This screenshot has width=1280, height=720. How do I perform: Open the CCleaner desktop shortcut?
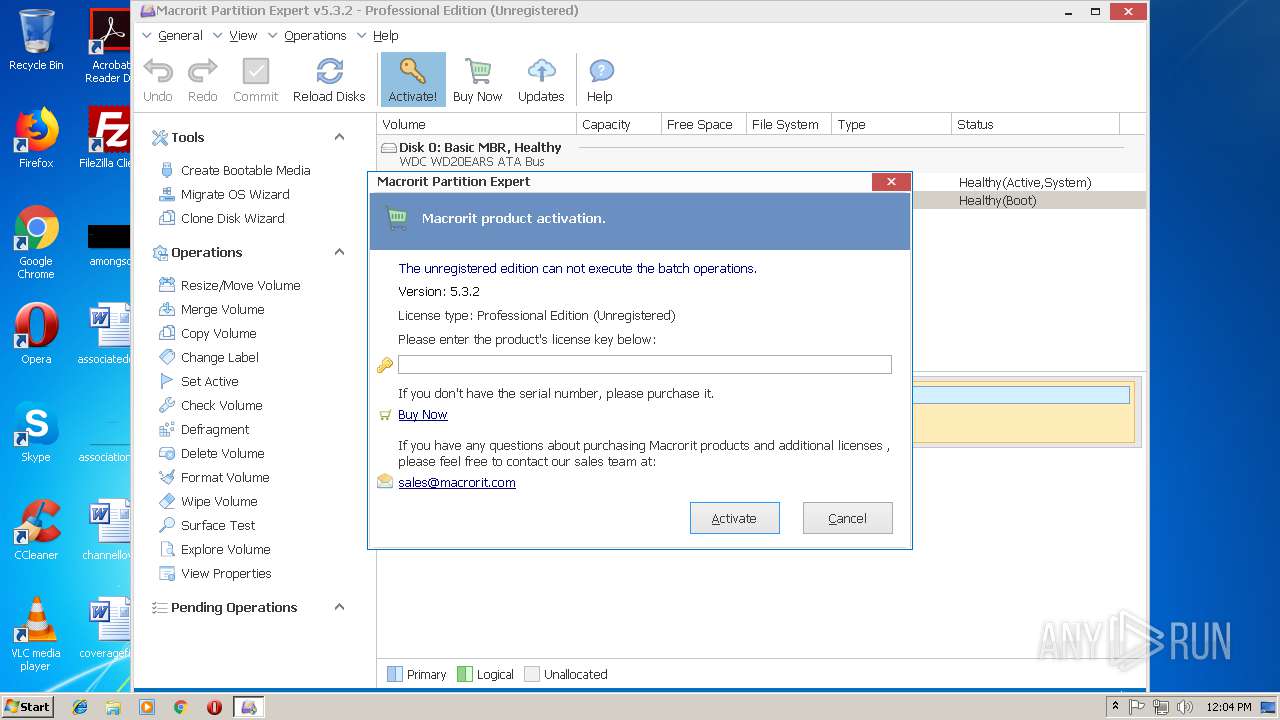36,530
